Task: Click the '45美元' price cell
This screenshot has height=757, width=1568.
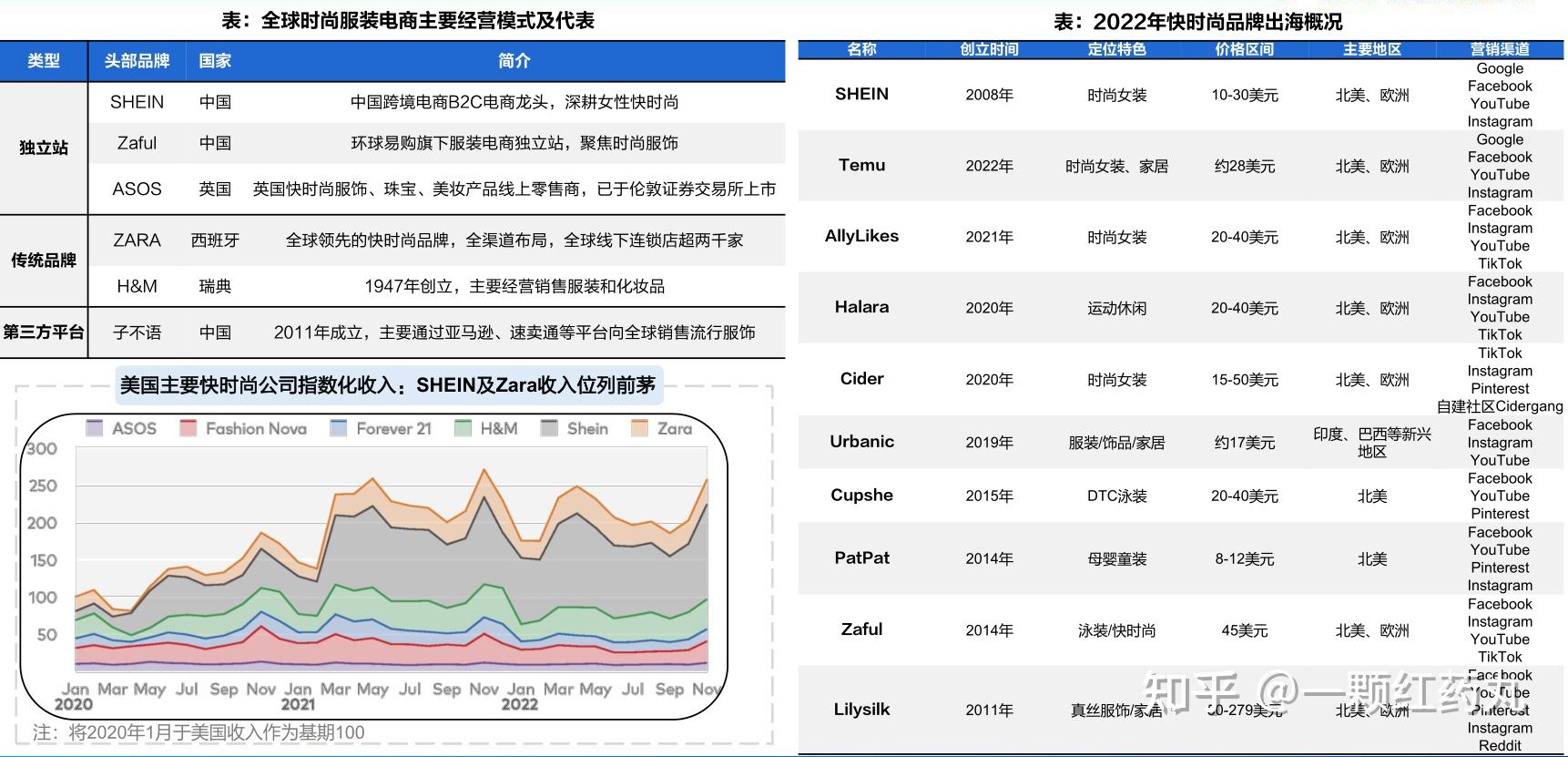Action: pyautogui.click(x=1244, y=629)
